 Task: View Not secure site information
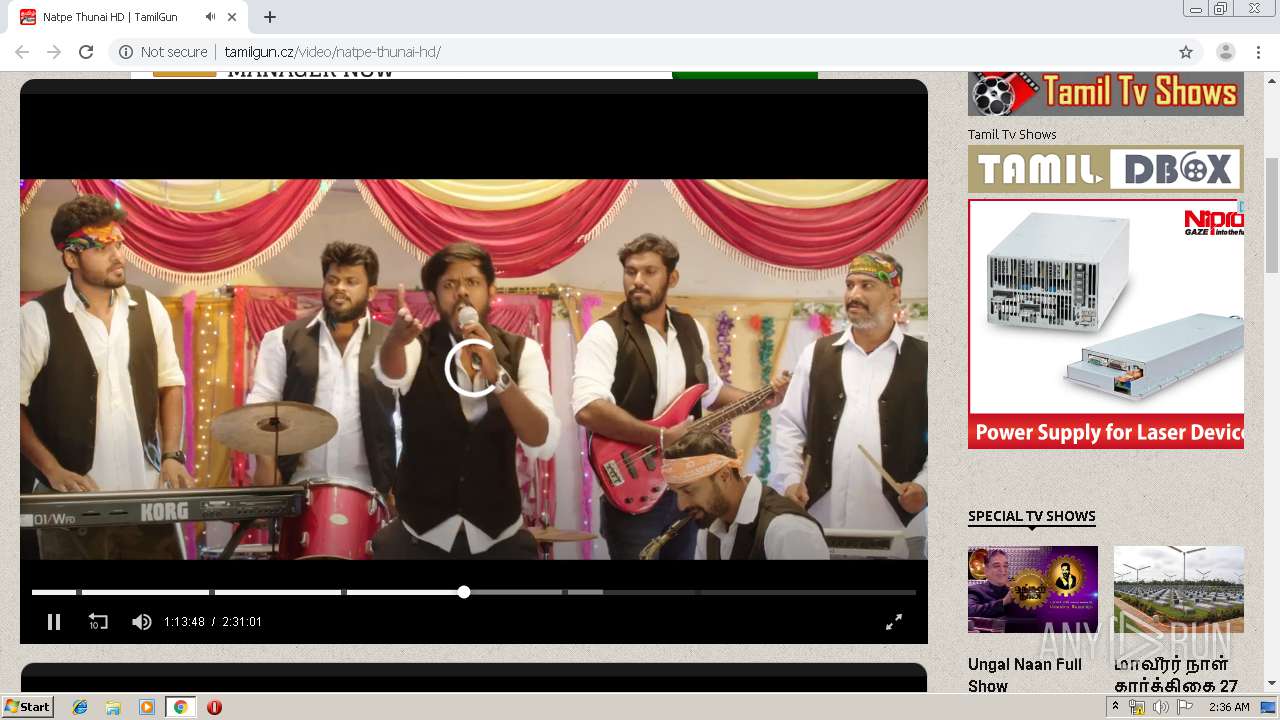point(163,52)
